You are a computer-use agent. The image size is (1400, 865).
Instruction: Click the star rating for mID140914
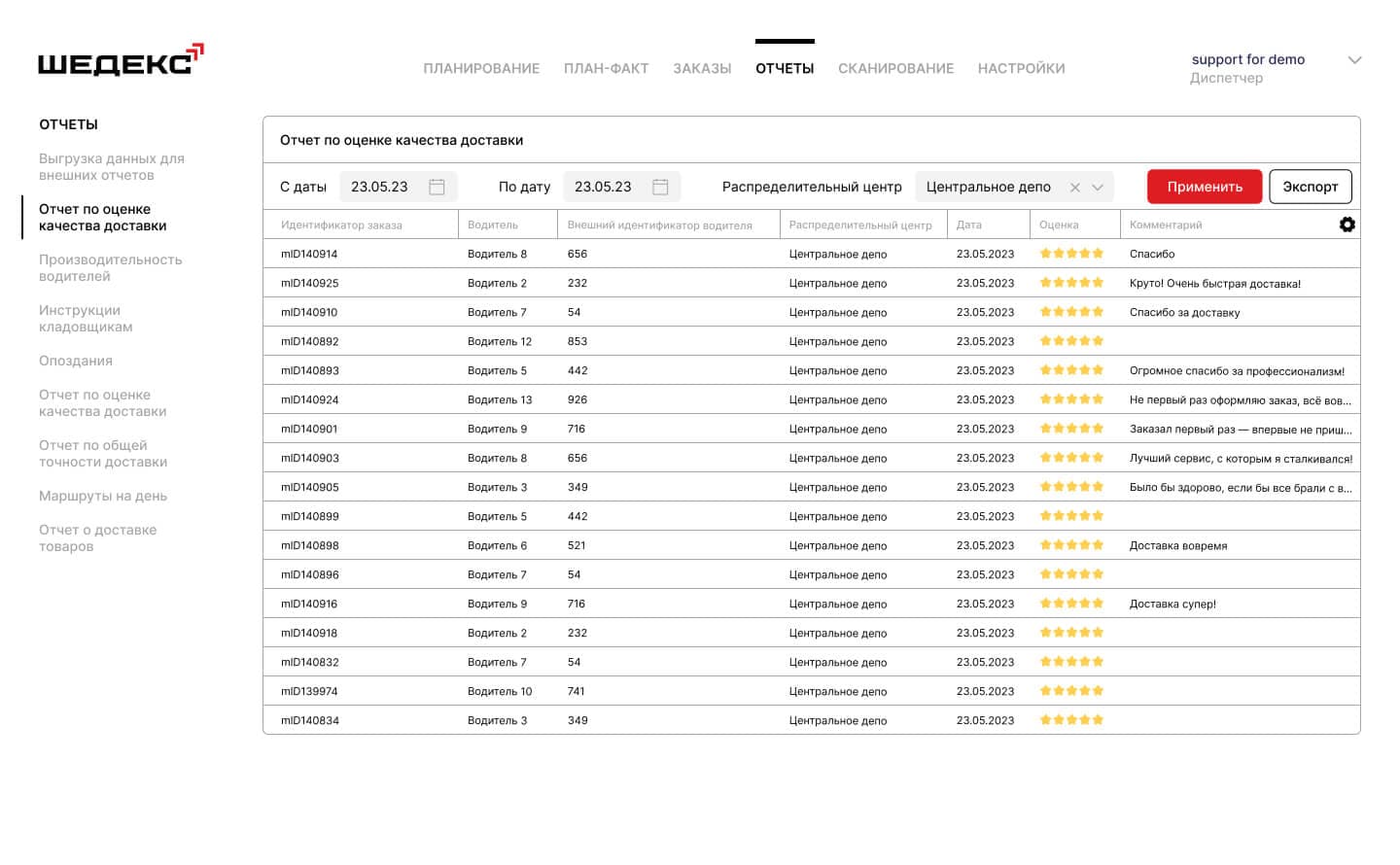(x=1071, y=253)
